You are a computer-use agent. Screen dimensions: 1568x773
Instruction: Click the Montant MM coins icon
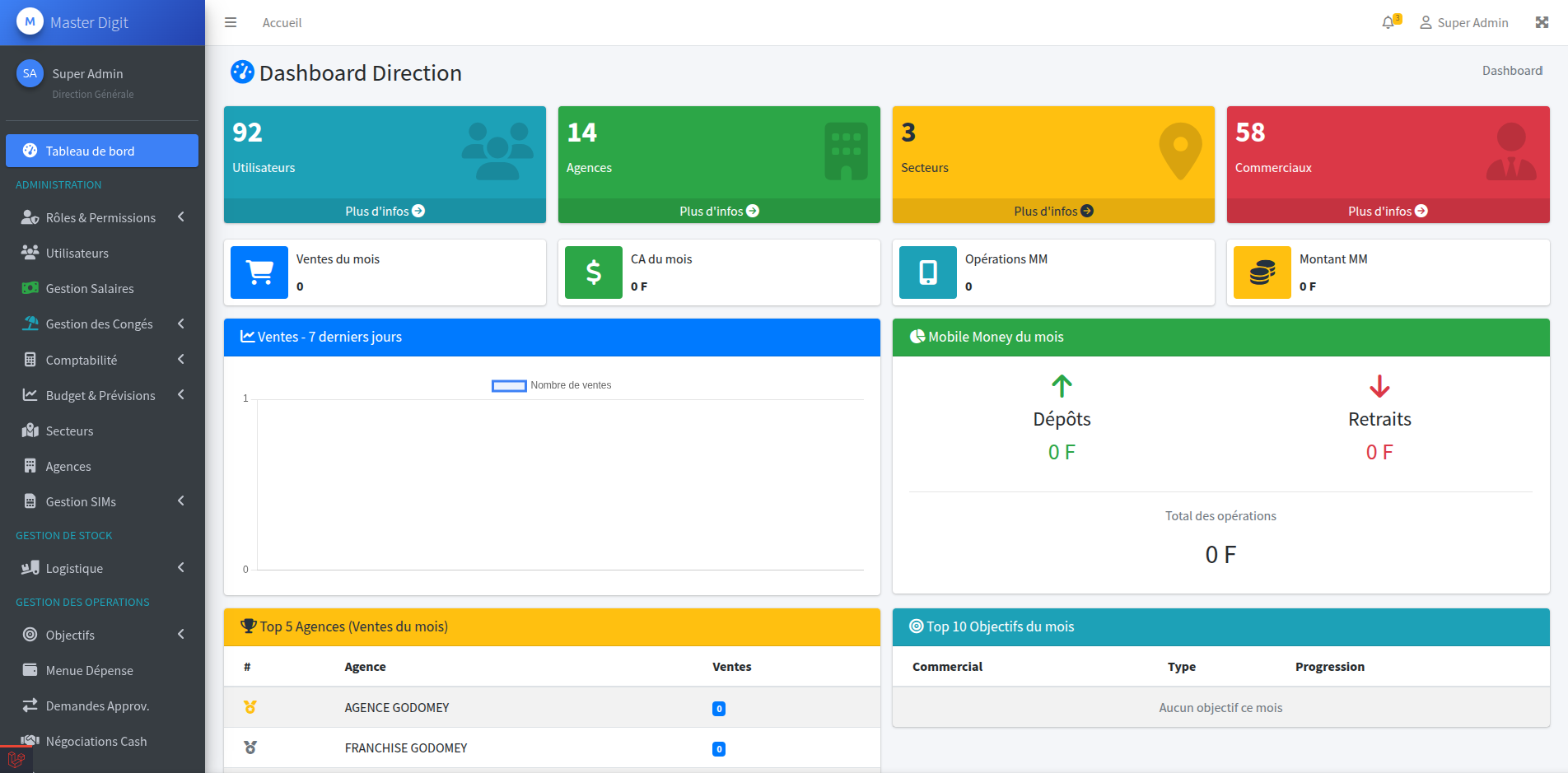1262,272
